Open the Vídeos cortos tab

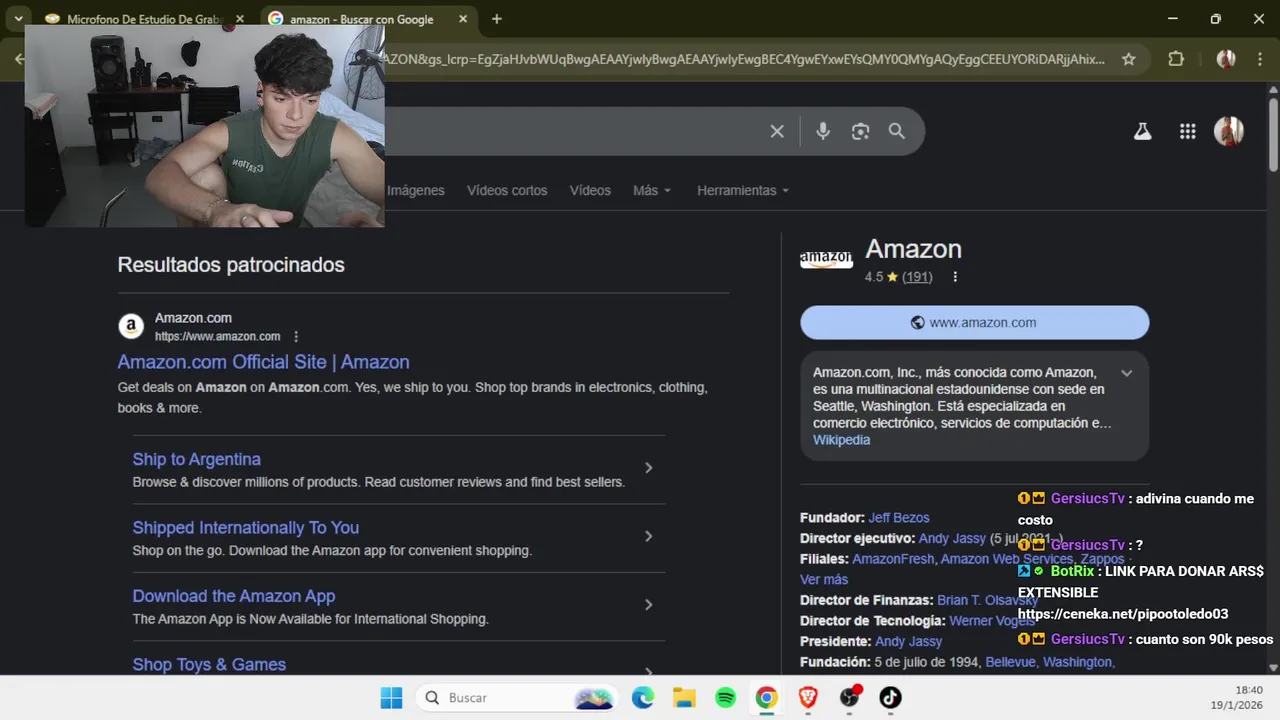507,190
